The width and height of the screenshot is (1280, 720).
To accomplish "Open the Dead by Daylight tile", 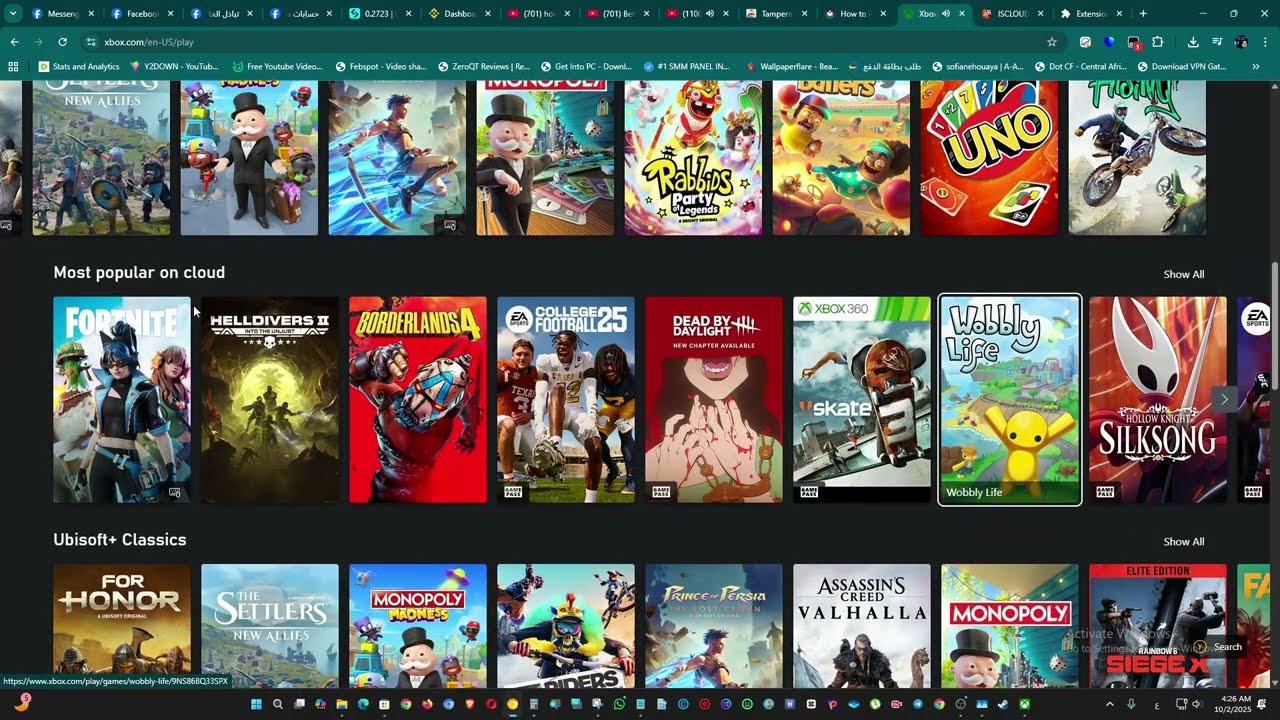I will click(x=714, y=399).
